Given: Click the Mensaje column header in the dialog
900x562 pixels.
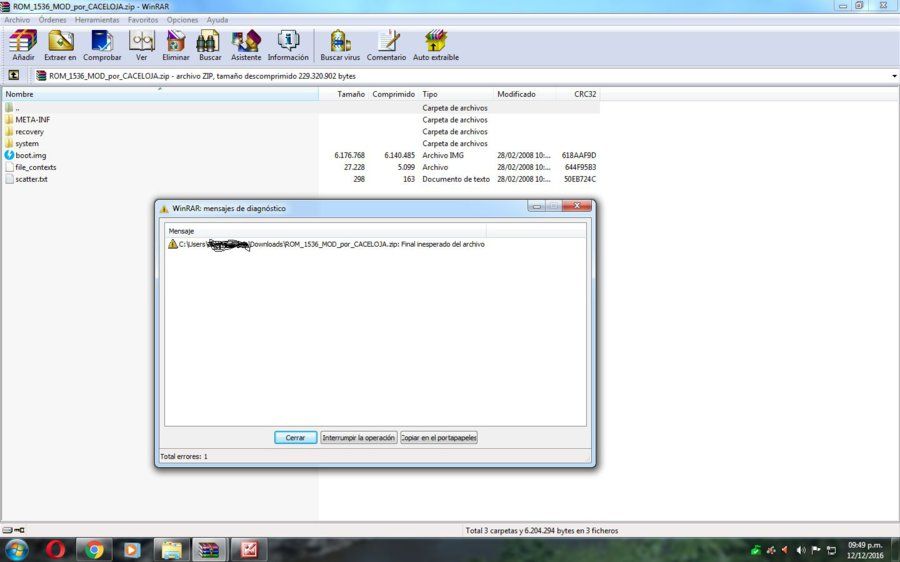Looking at the screenshot, I should coord(325,231).
